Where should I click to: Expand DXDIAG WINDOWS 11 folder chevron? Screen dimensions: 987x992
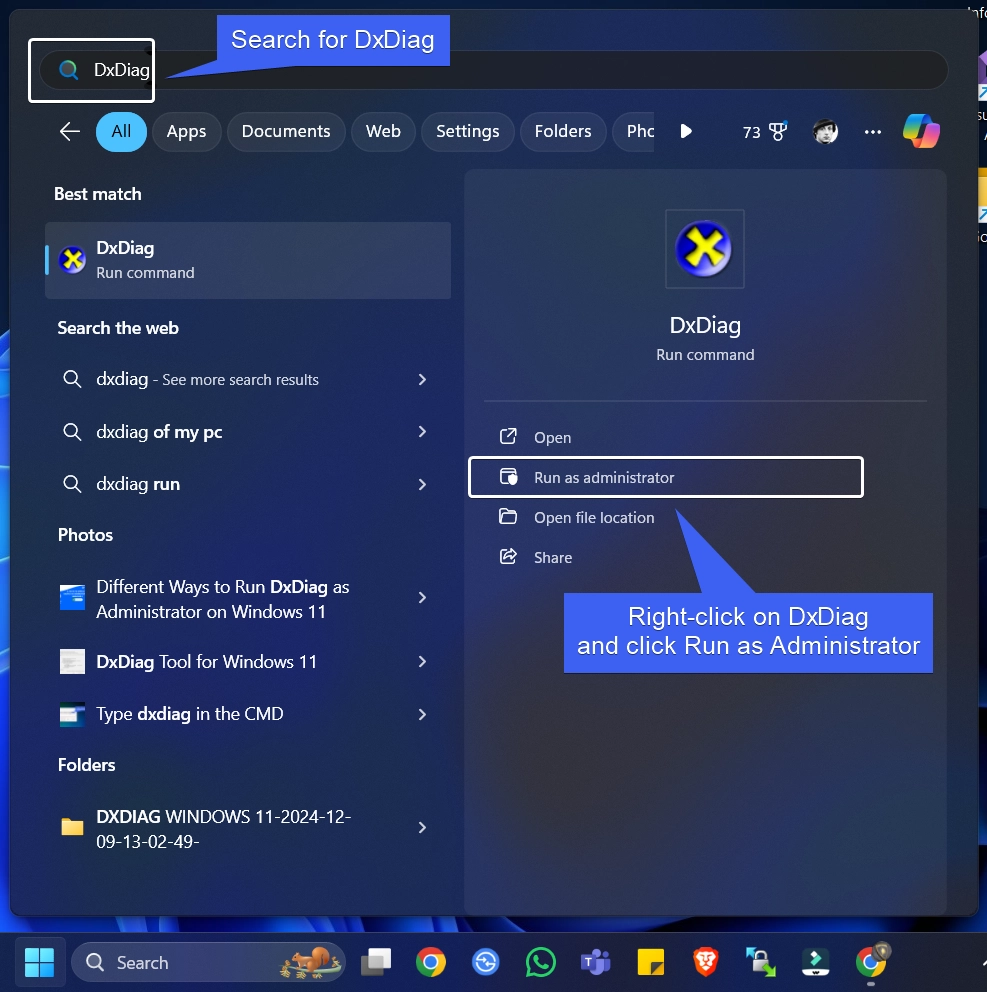point(422,828)
